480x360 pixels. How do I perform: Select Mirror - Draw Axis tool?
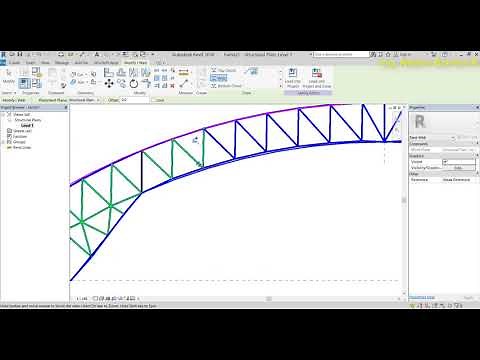click(145, 72)
